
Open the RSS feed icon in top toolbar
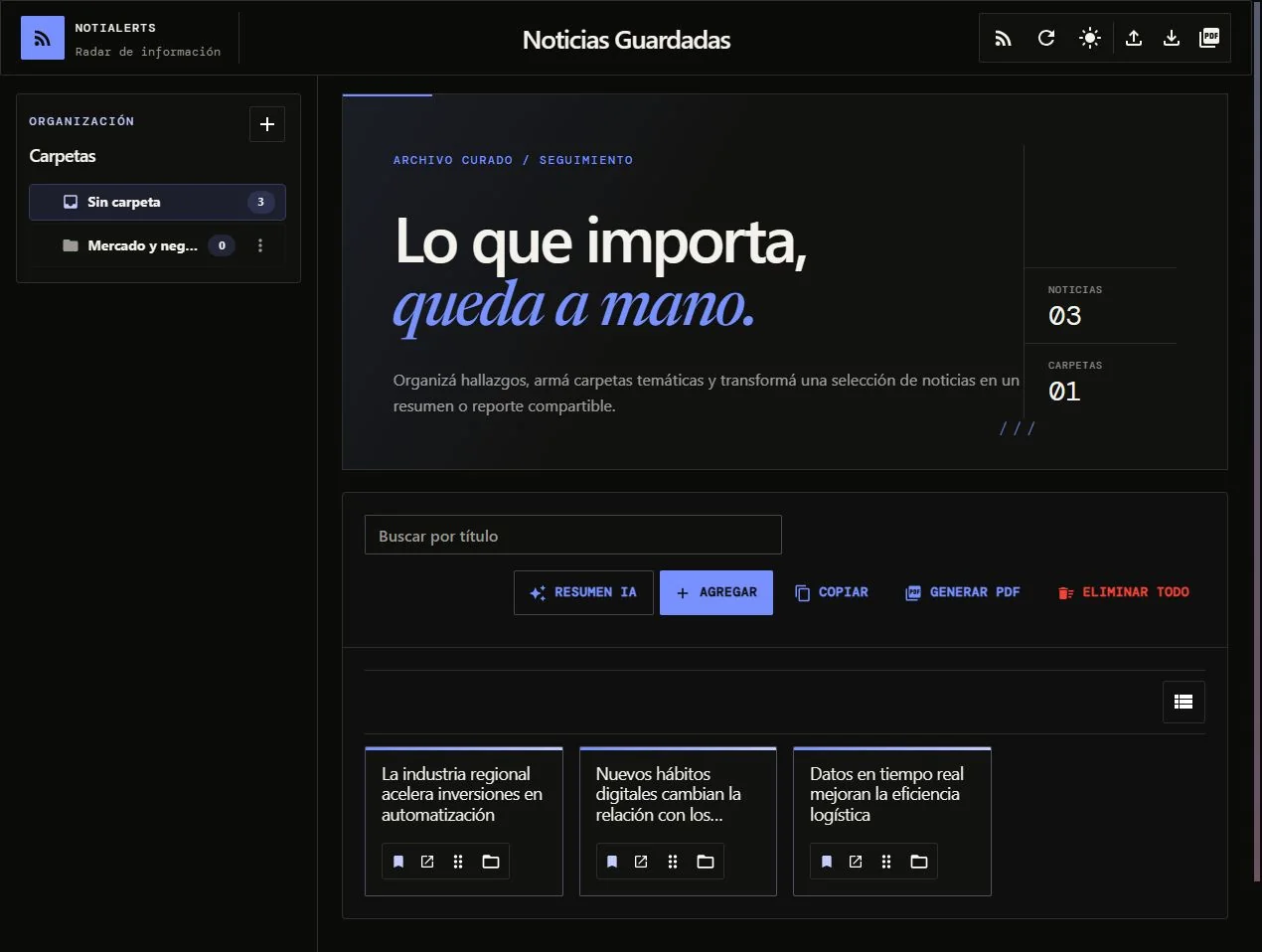pos(1003,38)
